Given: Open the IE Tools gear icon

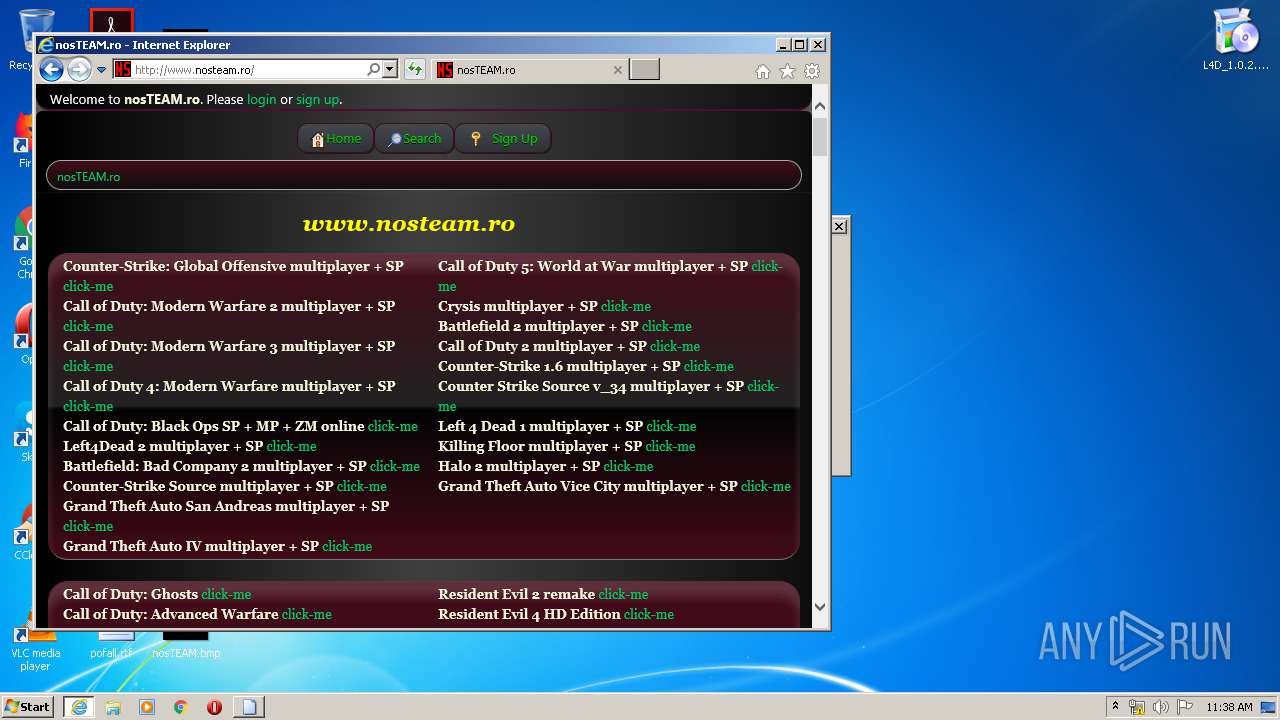Looking at the screenshot, I should click(812, 71).
